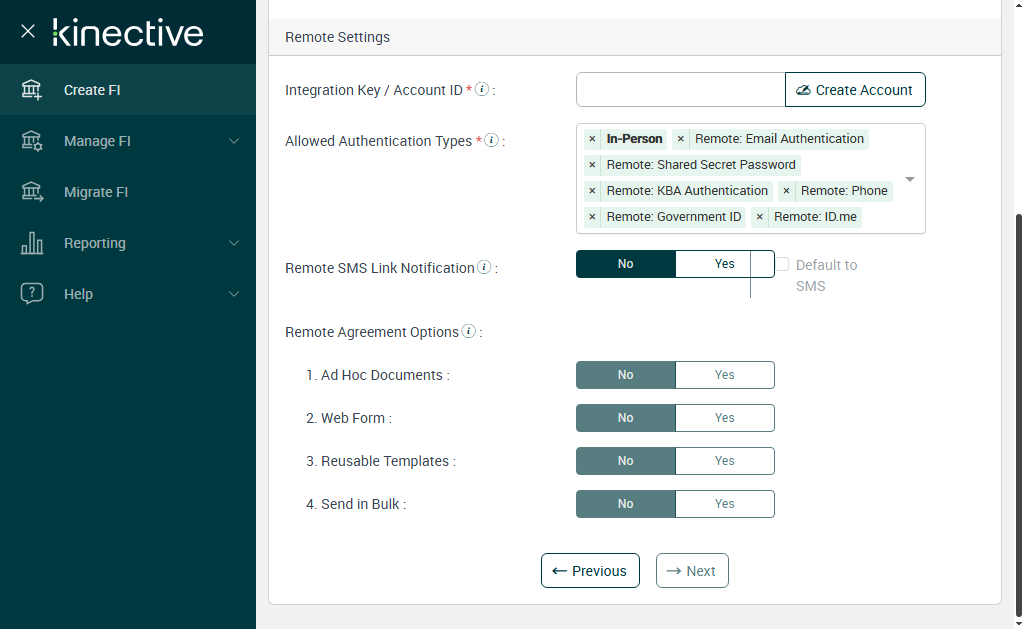Click info icon beside Allowed Authentication Types
1024x629 pixels.
click(x=491, y=141)
